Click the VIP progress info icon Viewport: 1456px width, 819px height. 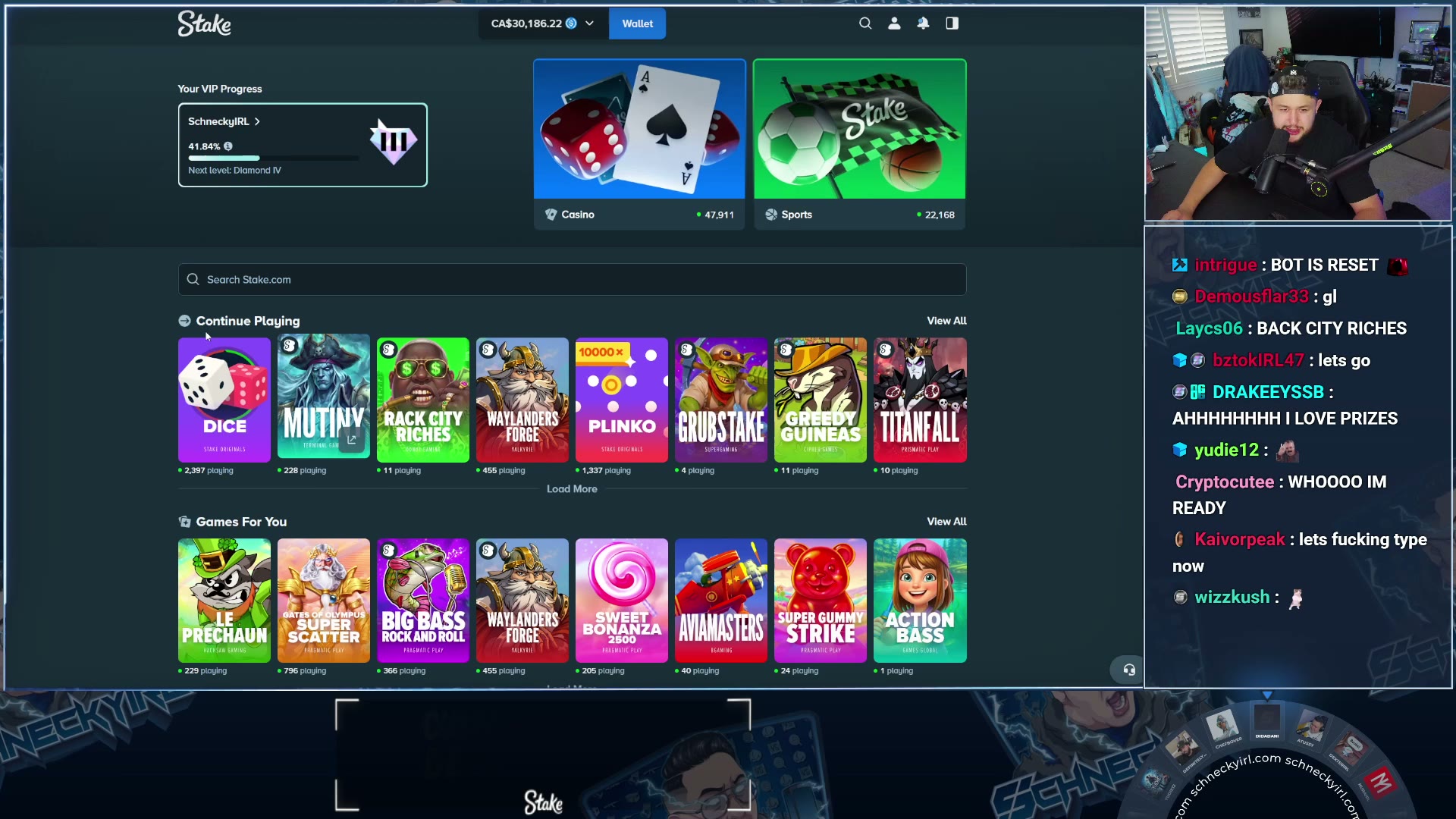(227, 146)
